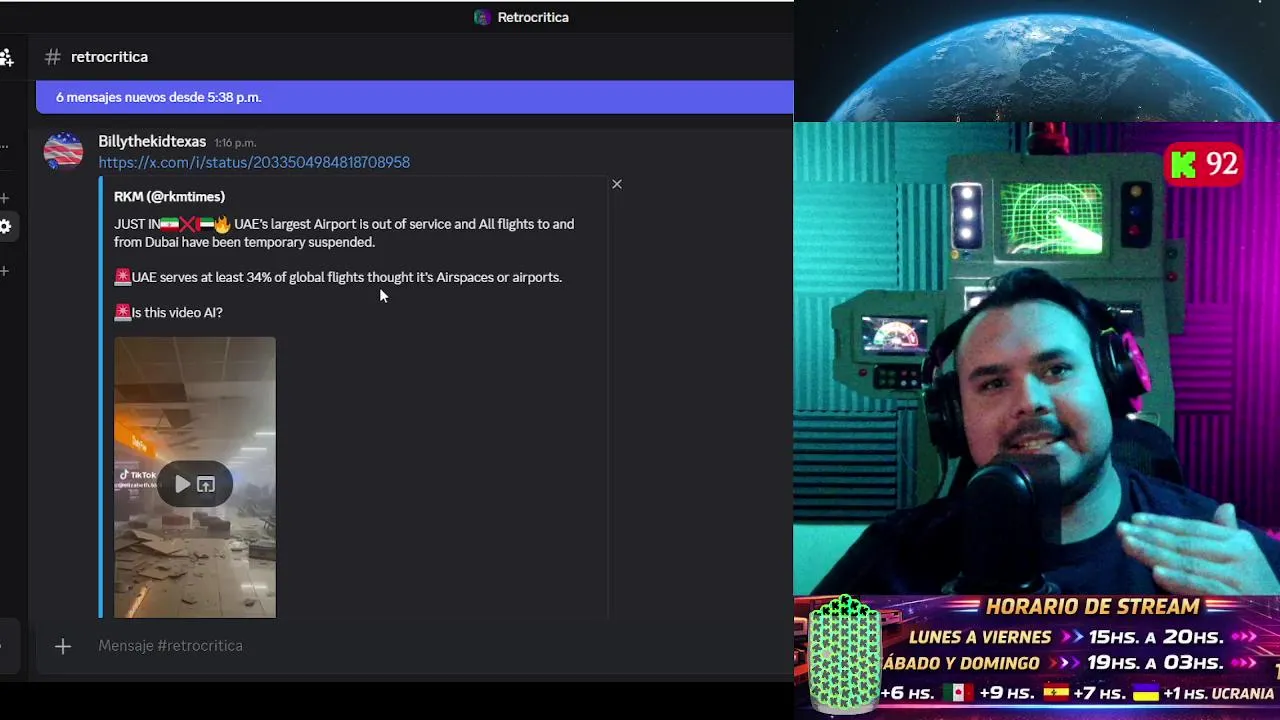The width and height of the screenshot is (1280, 720).
Task: Close the embedded RKM post preview
Action: 617,184
